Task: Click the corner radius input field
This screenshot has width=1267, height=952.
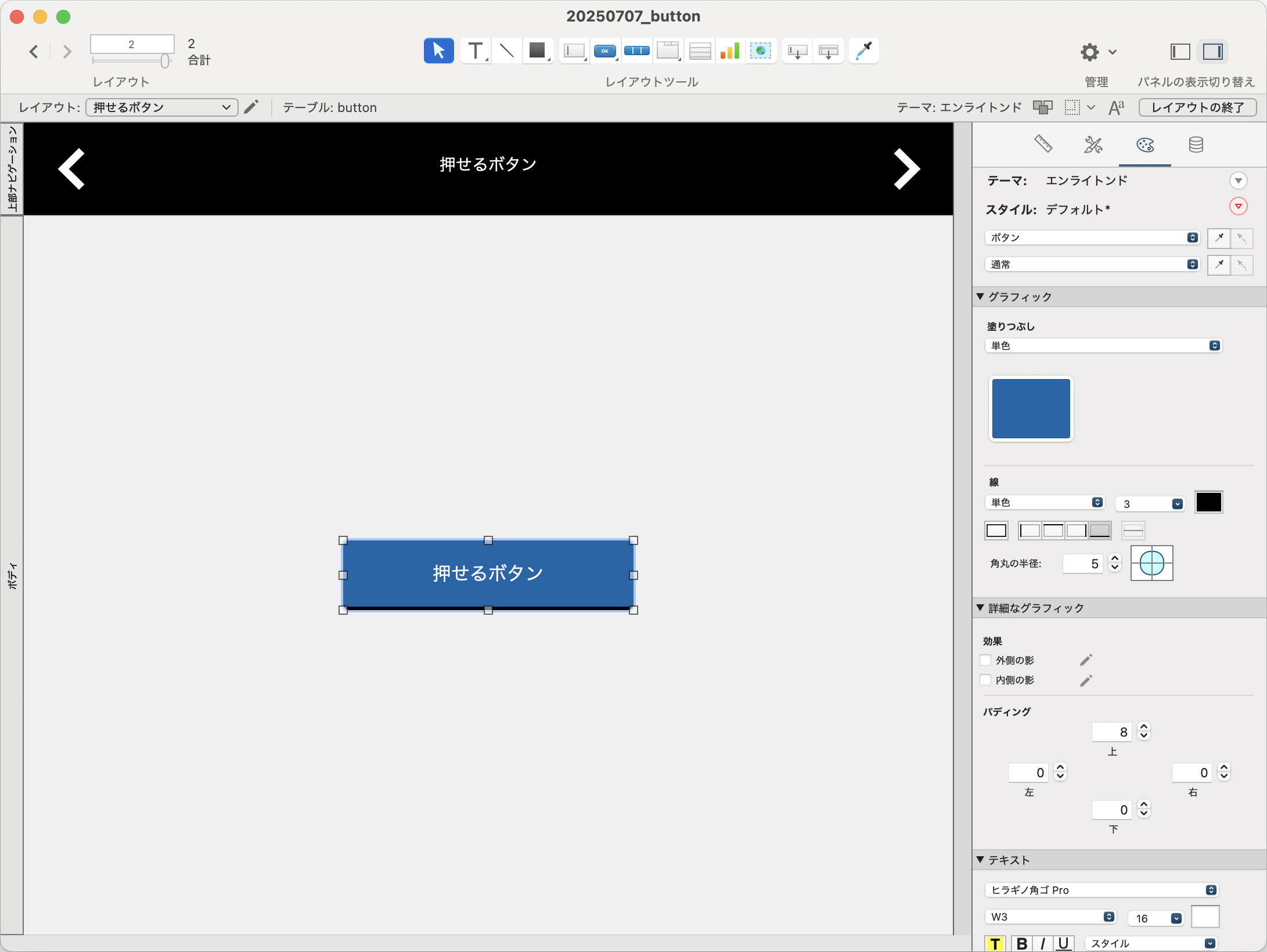Action: click(1084, 563)
